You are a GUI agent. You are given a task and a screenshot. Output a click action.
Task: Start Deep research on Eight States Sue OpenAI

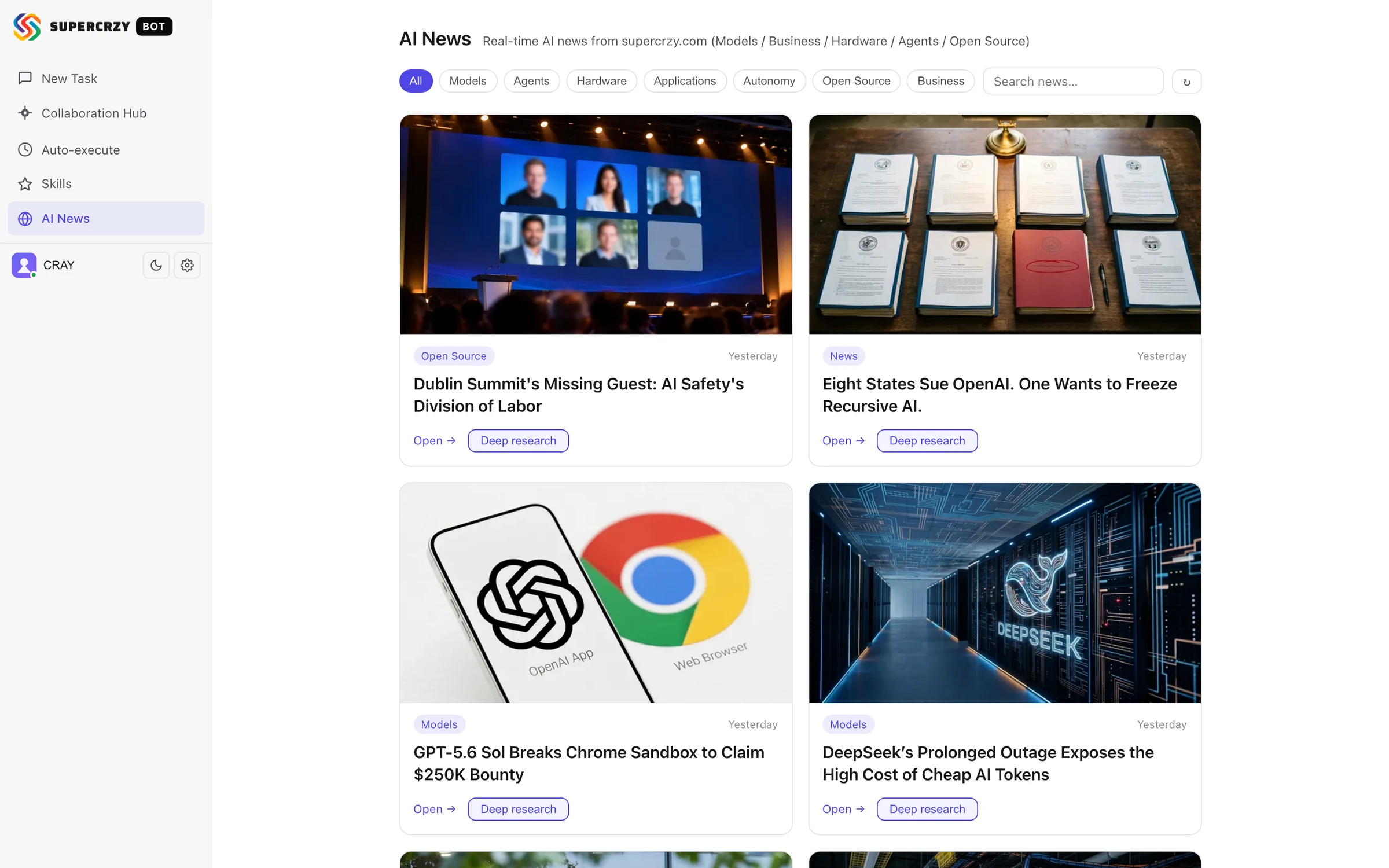pos(927,441)
